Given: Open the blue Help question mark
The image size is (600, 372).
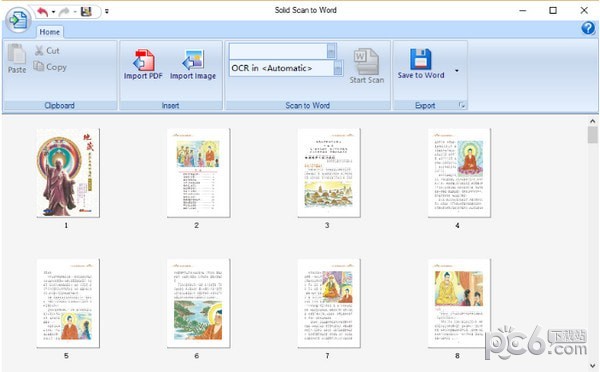Looking at the screenshot, I should [588, 28].
